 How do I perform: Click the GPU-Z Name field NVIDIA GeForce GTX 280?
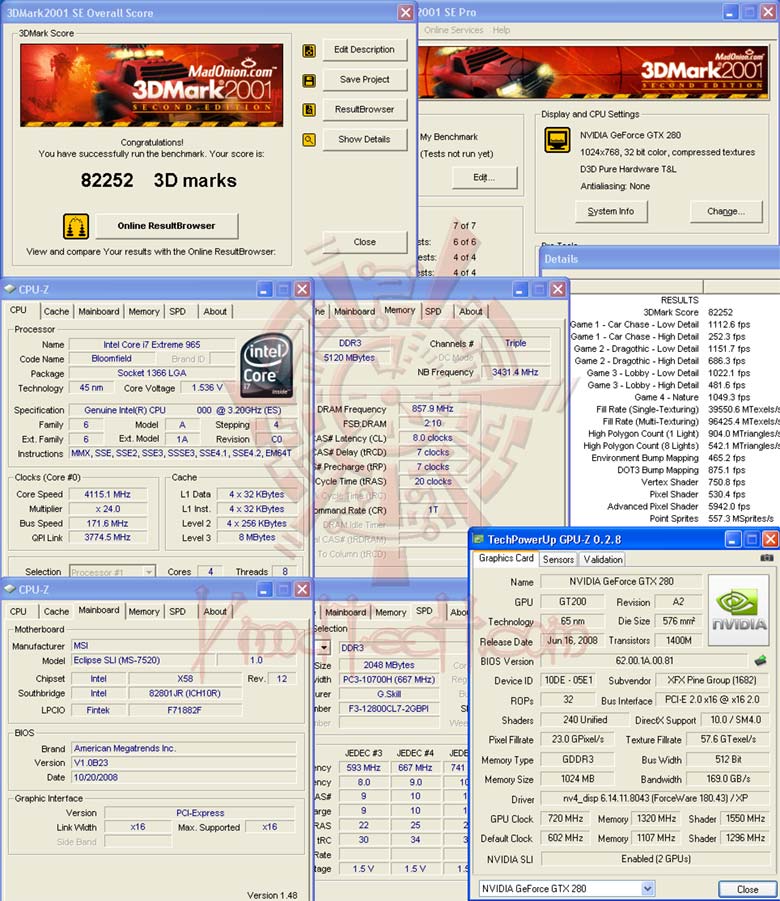pos(621,582)
